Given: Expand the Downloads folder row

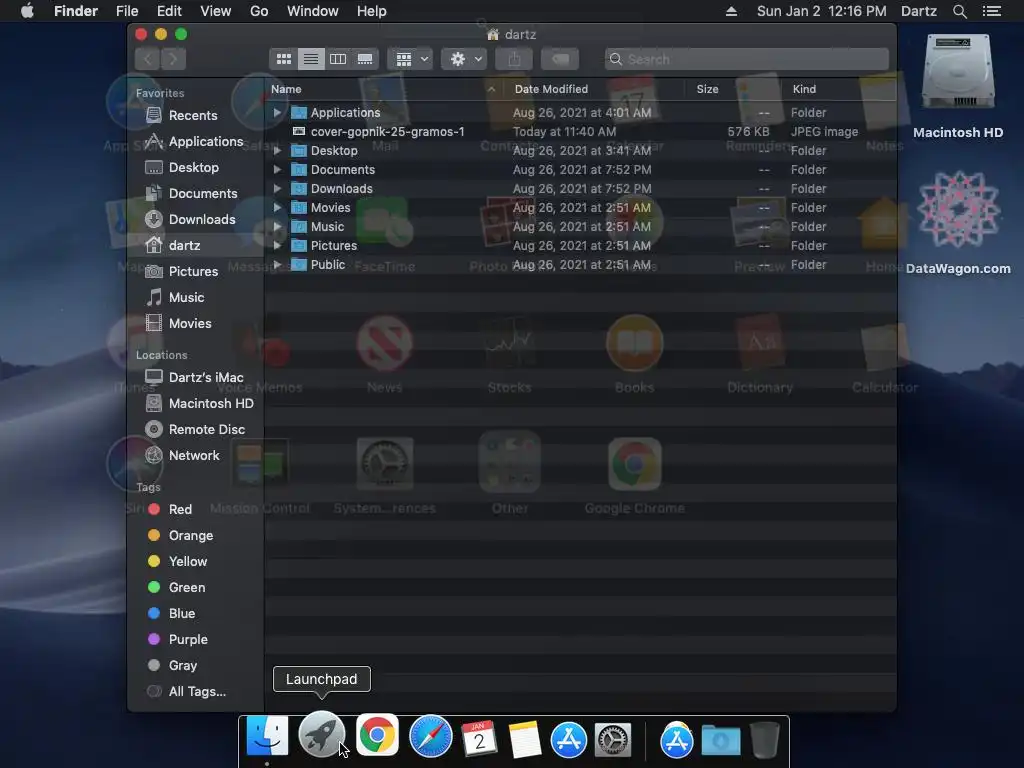Looking at the screenshot, I should tap(277, 189).
